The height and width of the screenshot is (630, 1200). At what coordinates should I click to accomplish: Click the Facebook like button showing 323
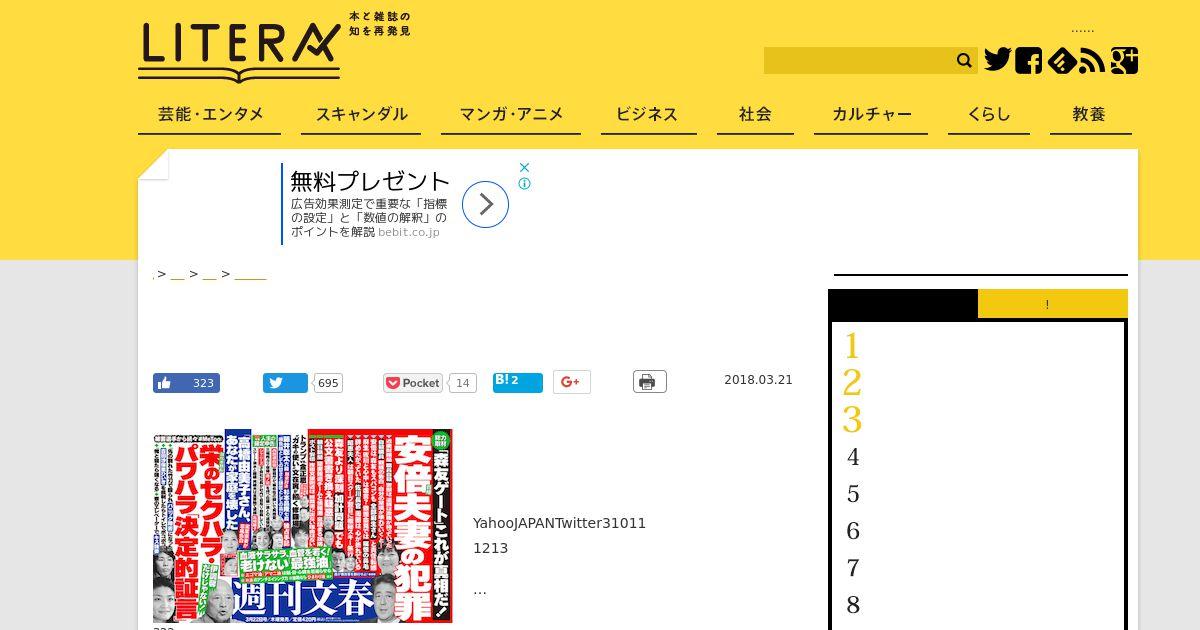[x=186, y=383]
